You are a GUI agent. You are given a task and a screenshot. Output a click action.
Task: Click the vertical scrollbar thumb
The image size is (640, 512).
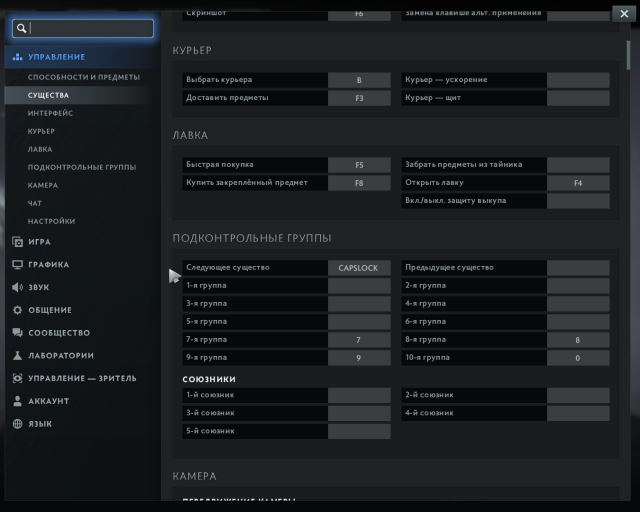(628, 55)
